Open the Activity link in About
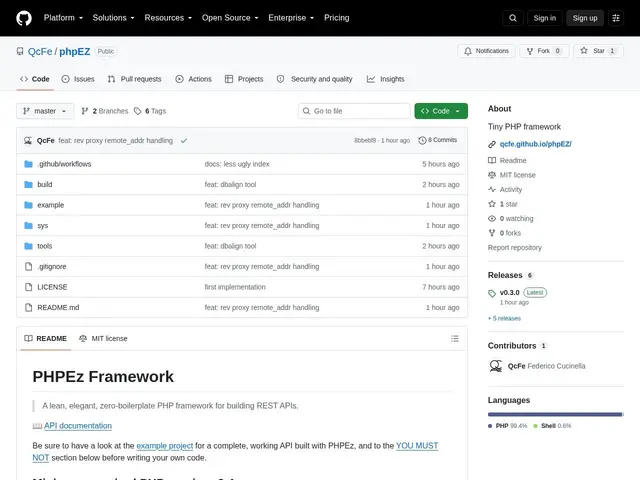The height and width of the screenshot is (480, 640). 505,189
